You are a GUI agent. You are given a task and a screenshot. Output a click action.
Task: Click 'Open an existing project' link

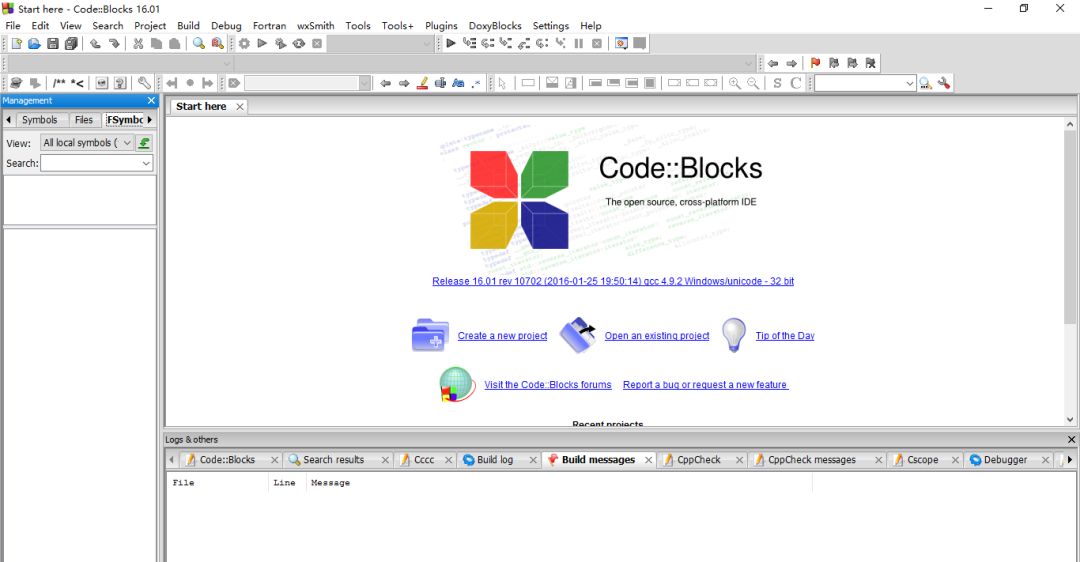pos(657,335)
